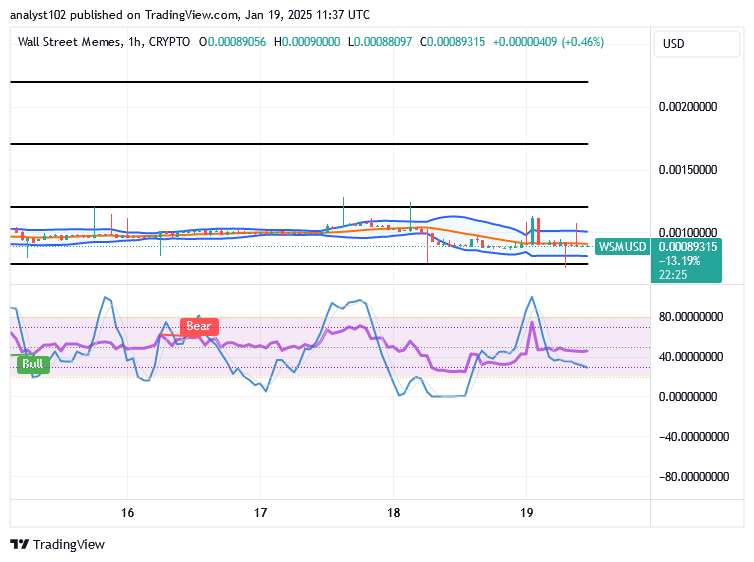Click the 22:25 candle countdown timer
Screen dimensions: 754x562
coord(673,275)
